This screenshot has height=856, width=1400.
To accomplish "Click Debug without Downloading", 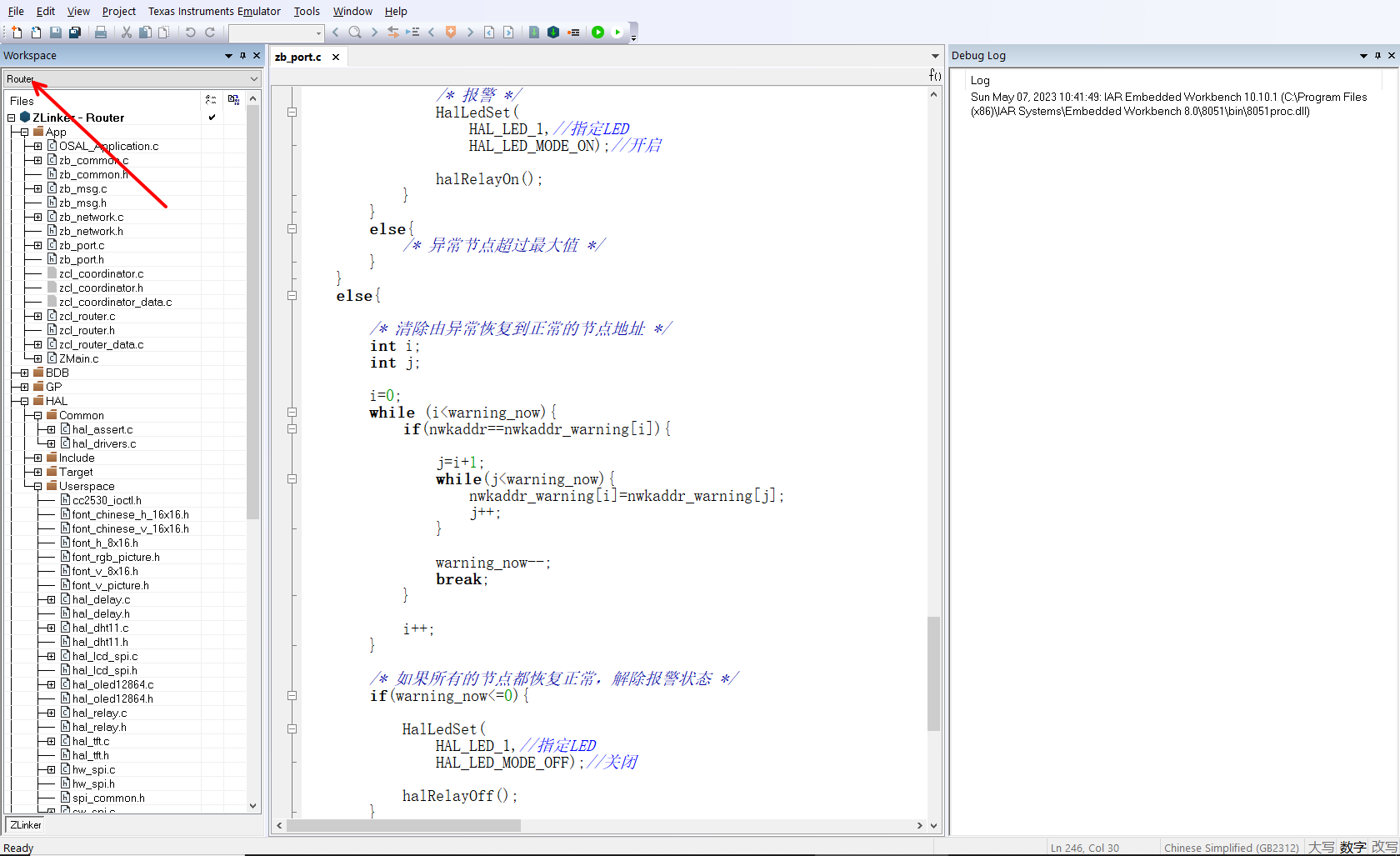I will click(x=617, y=33).
